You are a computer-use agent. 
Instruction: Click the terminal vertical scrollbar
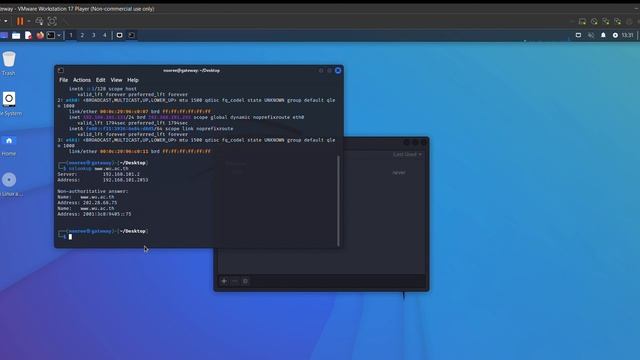[x=338, y=201]
